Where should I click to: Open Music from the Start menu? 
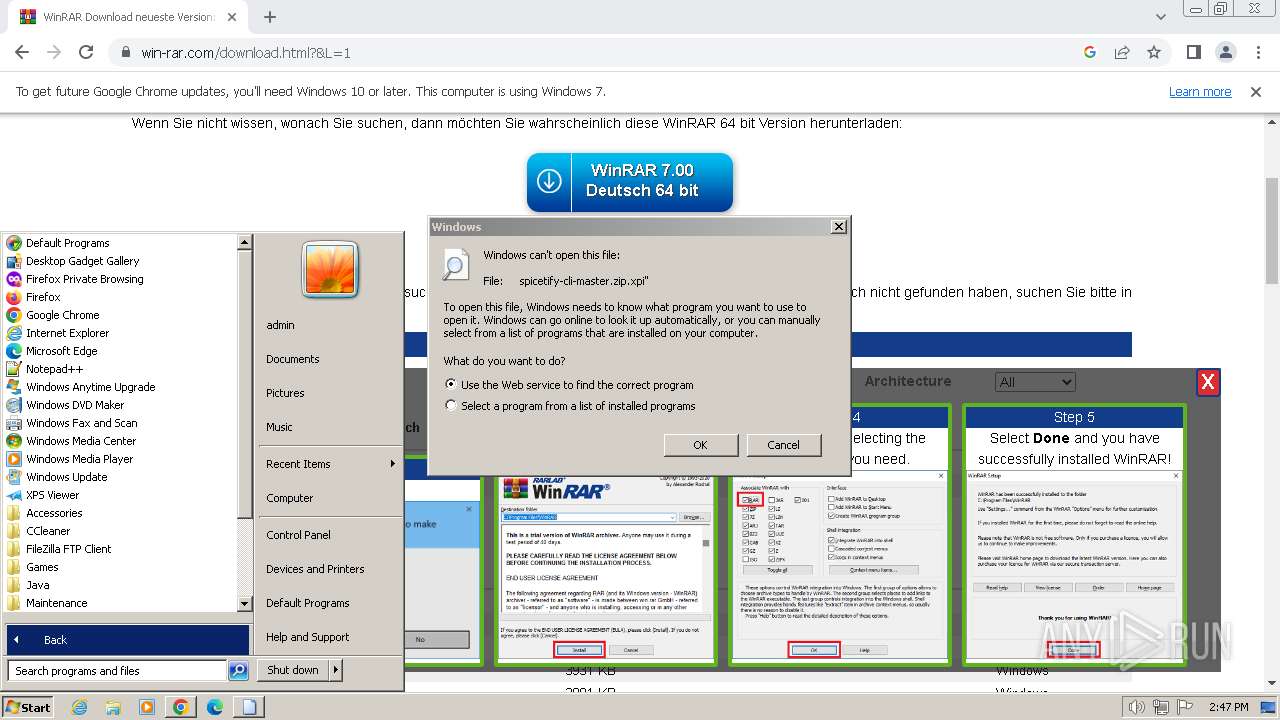click(279, 427)
